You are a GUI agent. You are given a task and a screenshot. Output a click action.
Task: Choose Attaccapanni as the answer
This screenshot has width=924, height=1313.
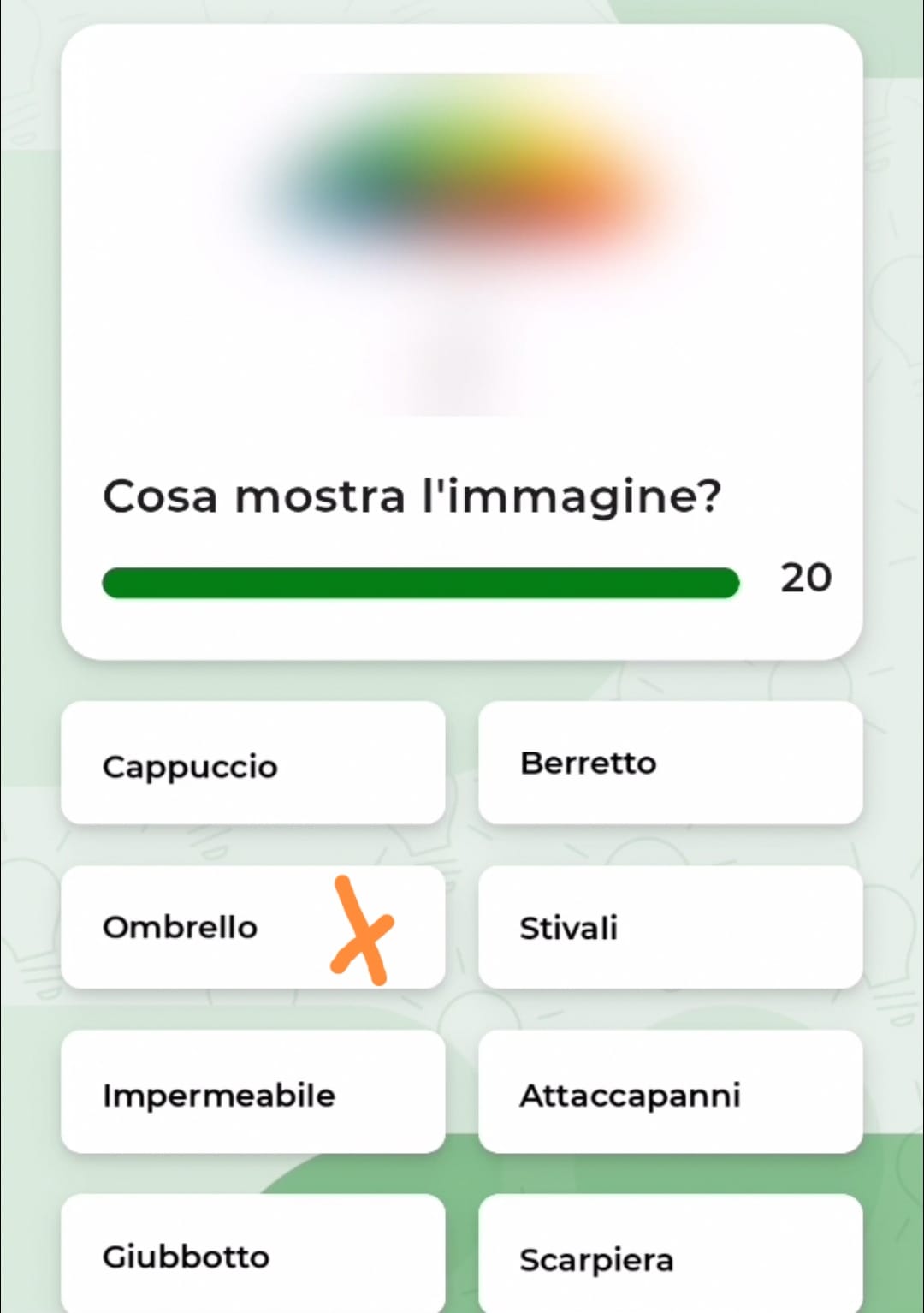670,1091
